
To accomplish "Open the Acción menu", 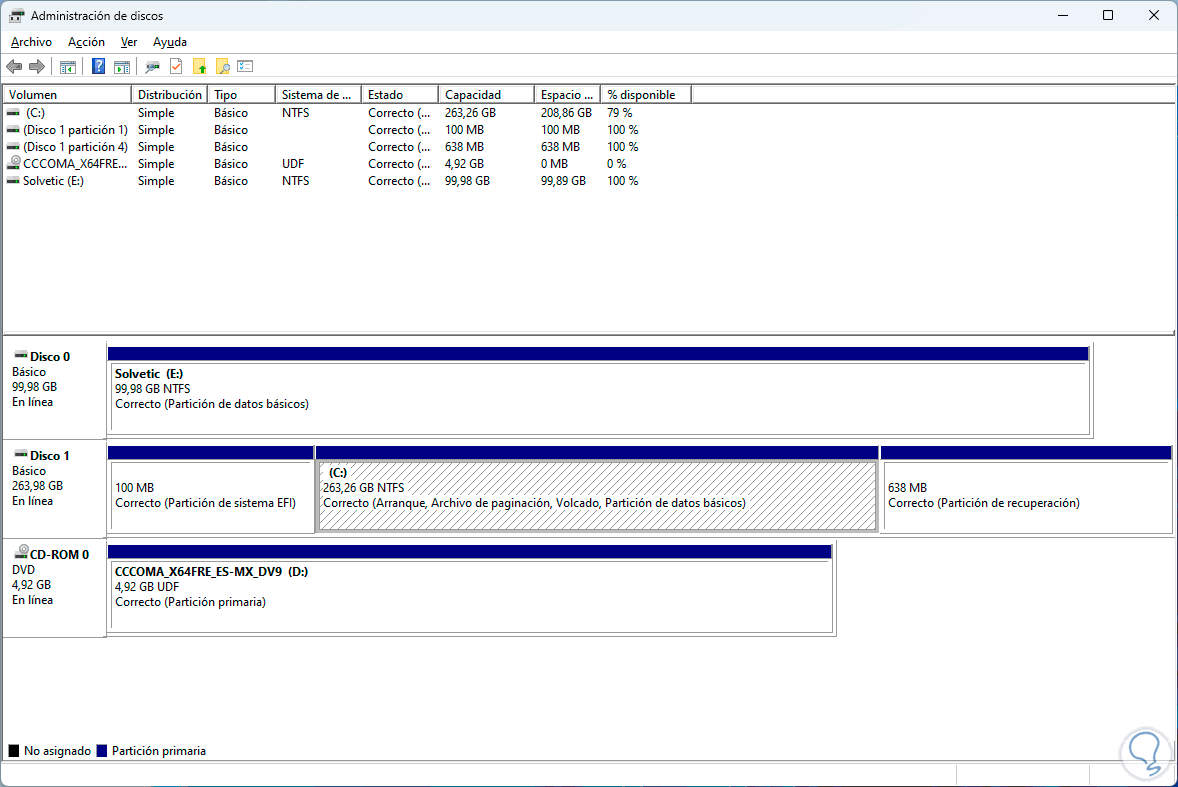I will 86,42.
